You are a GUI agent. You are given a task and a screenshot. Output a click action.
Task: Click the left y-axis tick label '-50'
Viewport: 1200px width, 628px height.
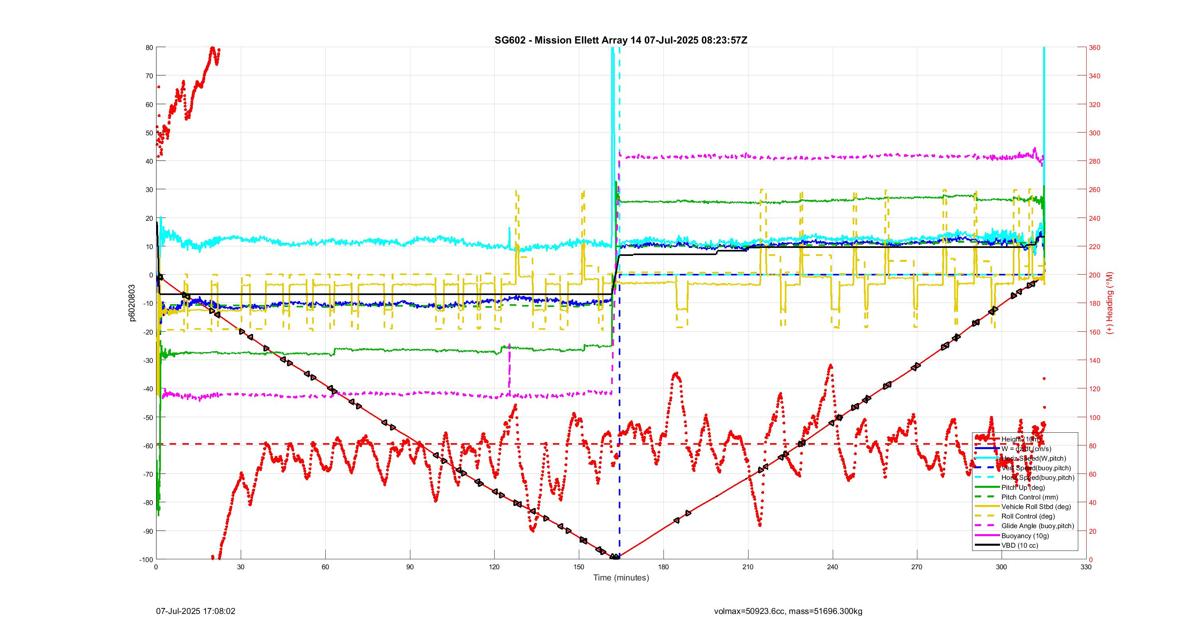coord(147,417)
